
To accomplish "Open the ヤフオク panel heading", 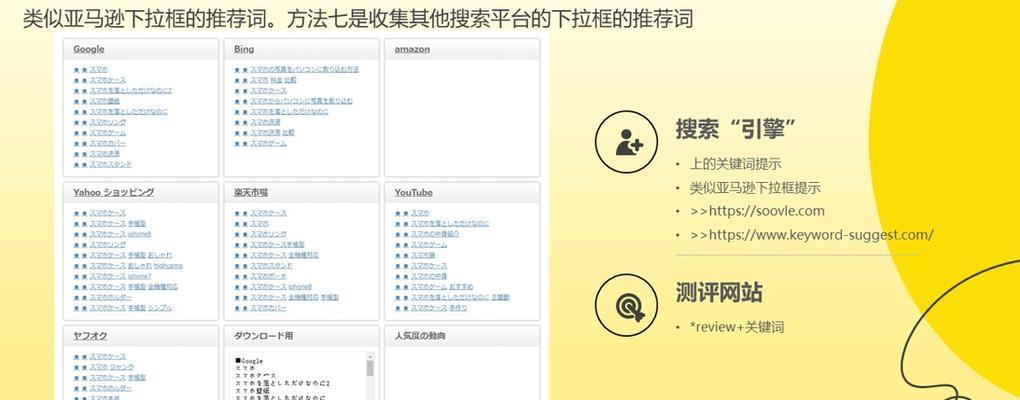I will 90,336.
